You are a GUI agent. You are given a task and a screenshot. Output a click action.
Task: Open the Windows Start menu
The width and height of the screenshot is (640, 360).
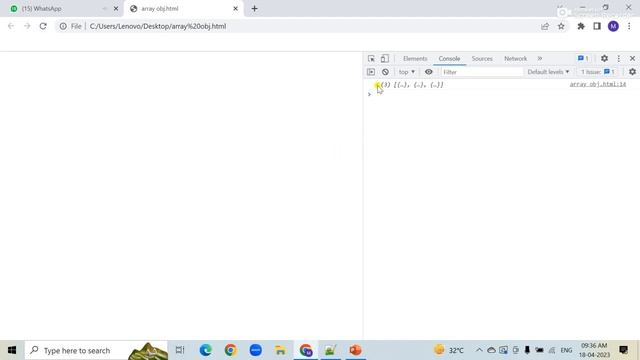click(x=12, y=350)
